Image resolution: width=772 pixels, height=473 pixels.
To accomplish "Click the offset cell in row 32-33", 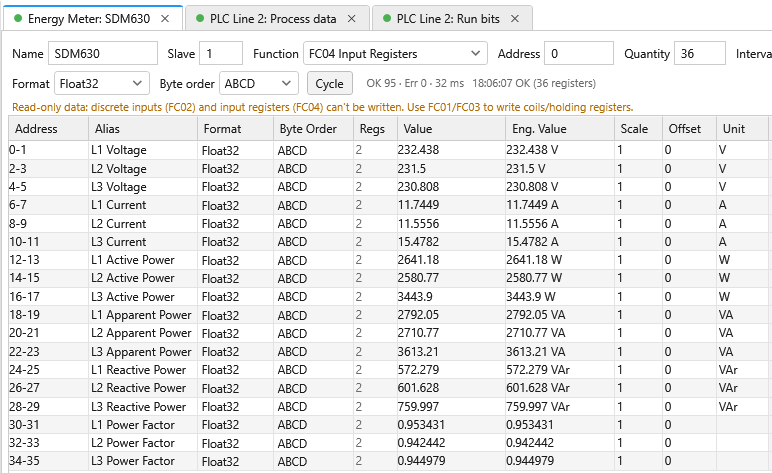I will (689, 443).
